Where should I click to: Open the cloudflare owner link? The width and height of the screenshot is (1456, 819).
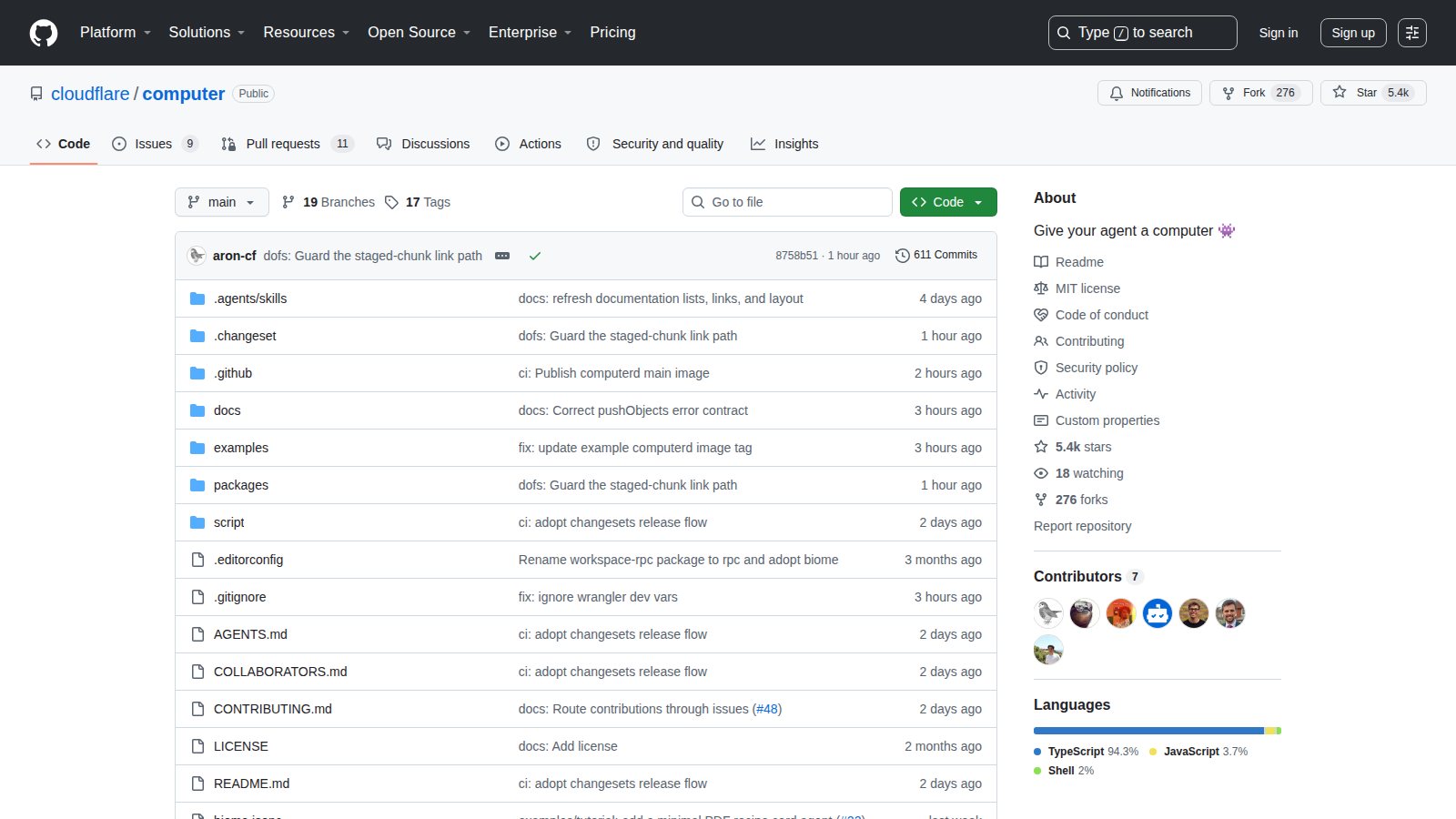(x=90, y=94)
